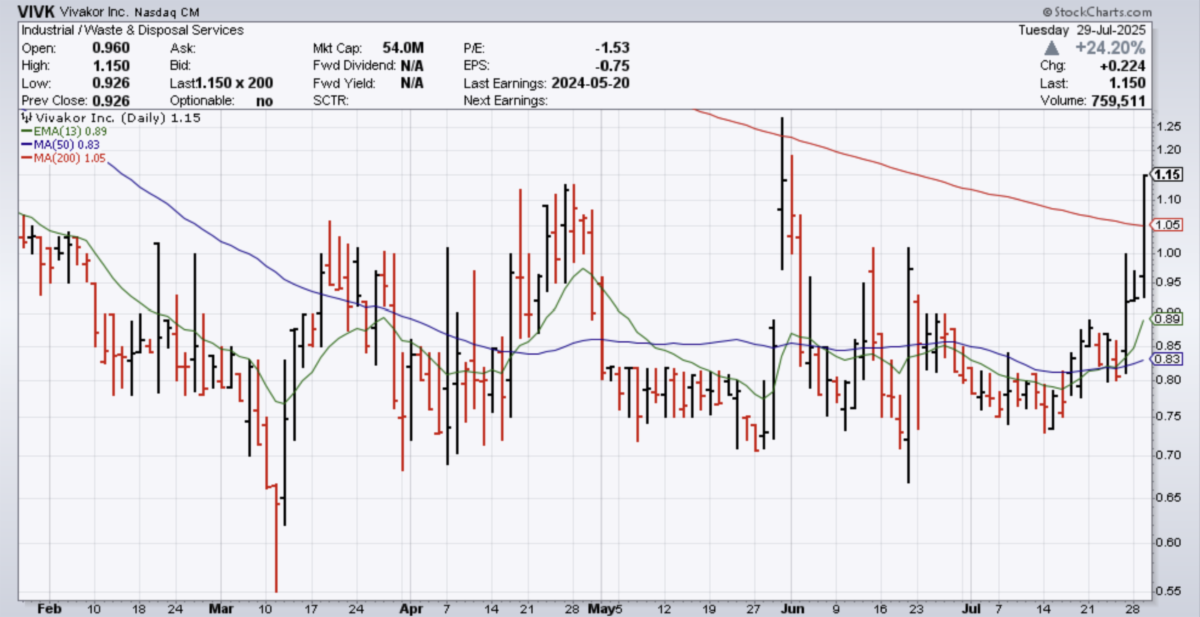1200x617 pixels.
Task: Click Industrial / Waste & Disposal Services sector
Action: [x=132, y=30]
